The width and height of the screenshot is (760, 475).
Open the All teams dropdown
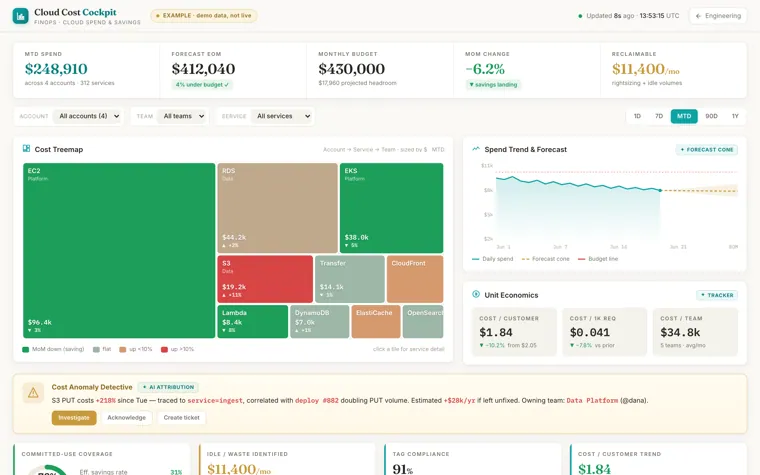183,116
